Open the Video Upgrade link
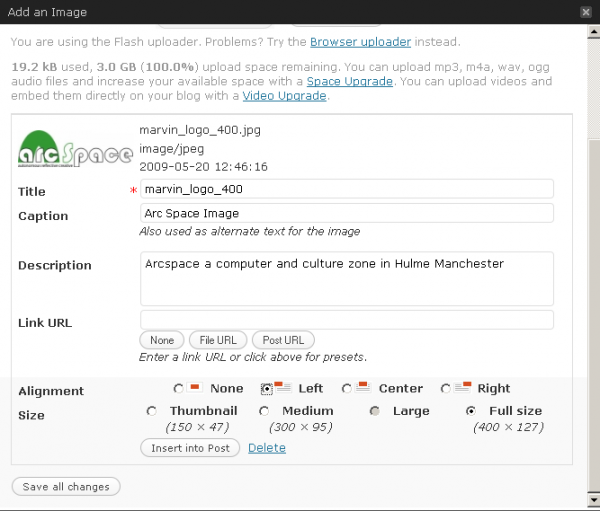 pyautogui.click(x=284, y=96)
